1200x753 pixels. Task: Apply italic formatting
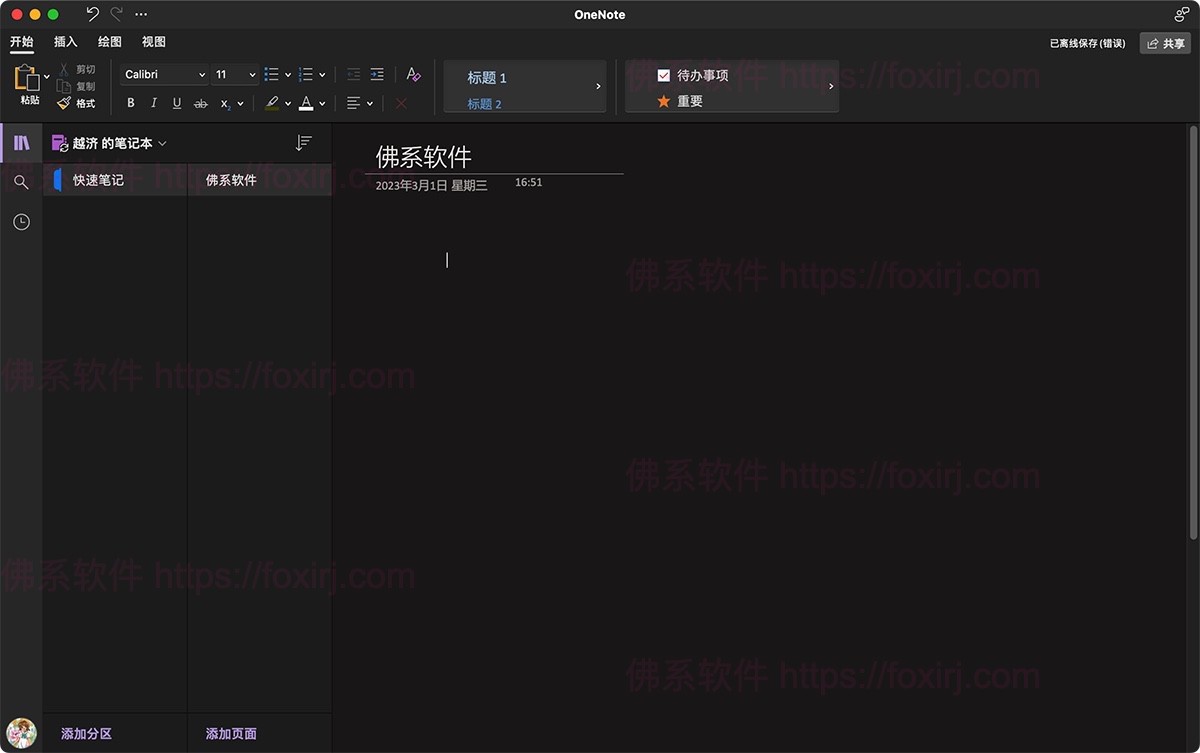[153, 102]
